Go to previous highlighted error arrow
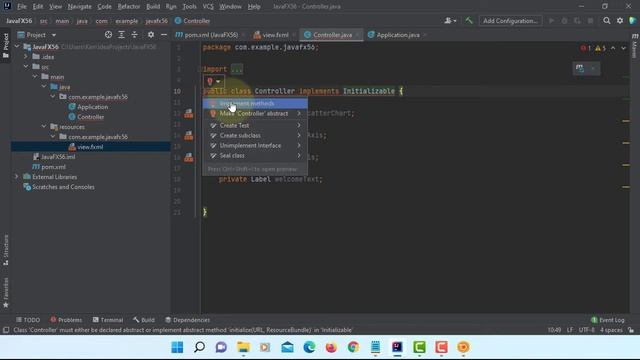The width and height of the screenshot is (640, 360). (x=613, y=48)
